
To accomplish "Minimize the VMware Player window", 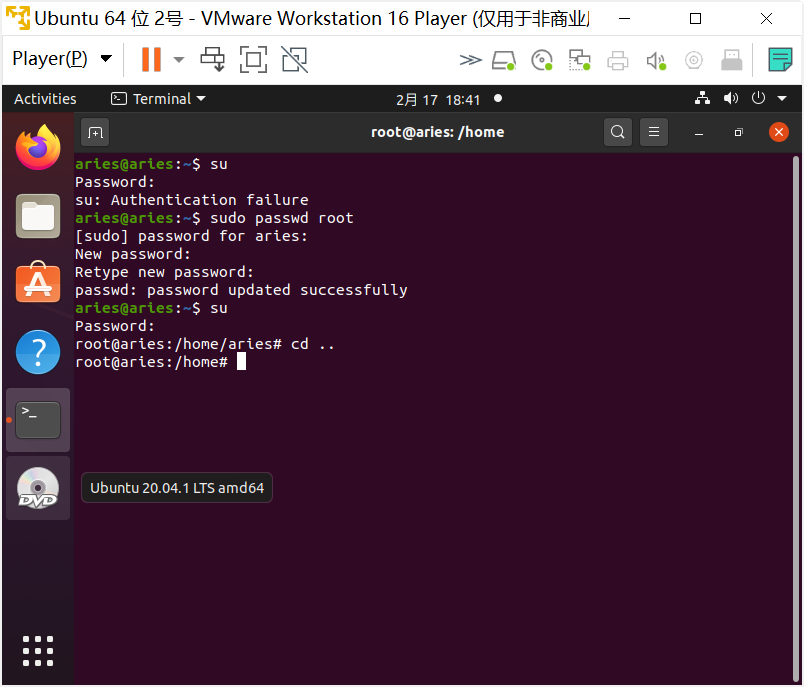I will pyautogui.click(x=625, y=19).
